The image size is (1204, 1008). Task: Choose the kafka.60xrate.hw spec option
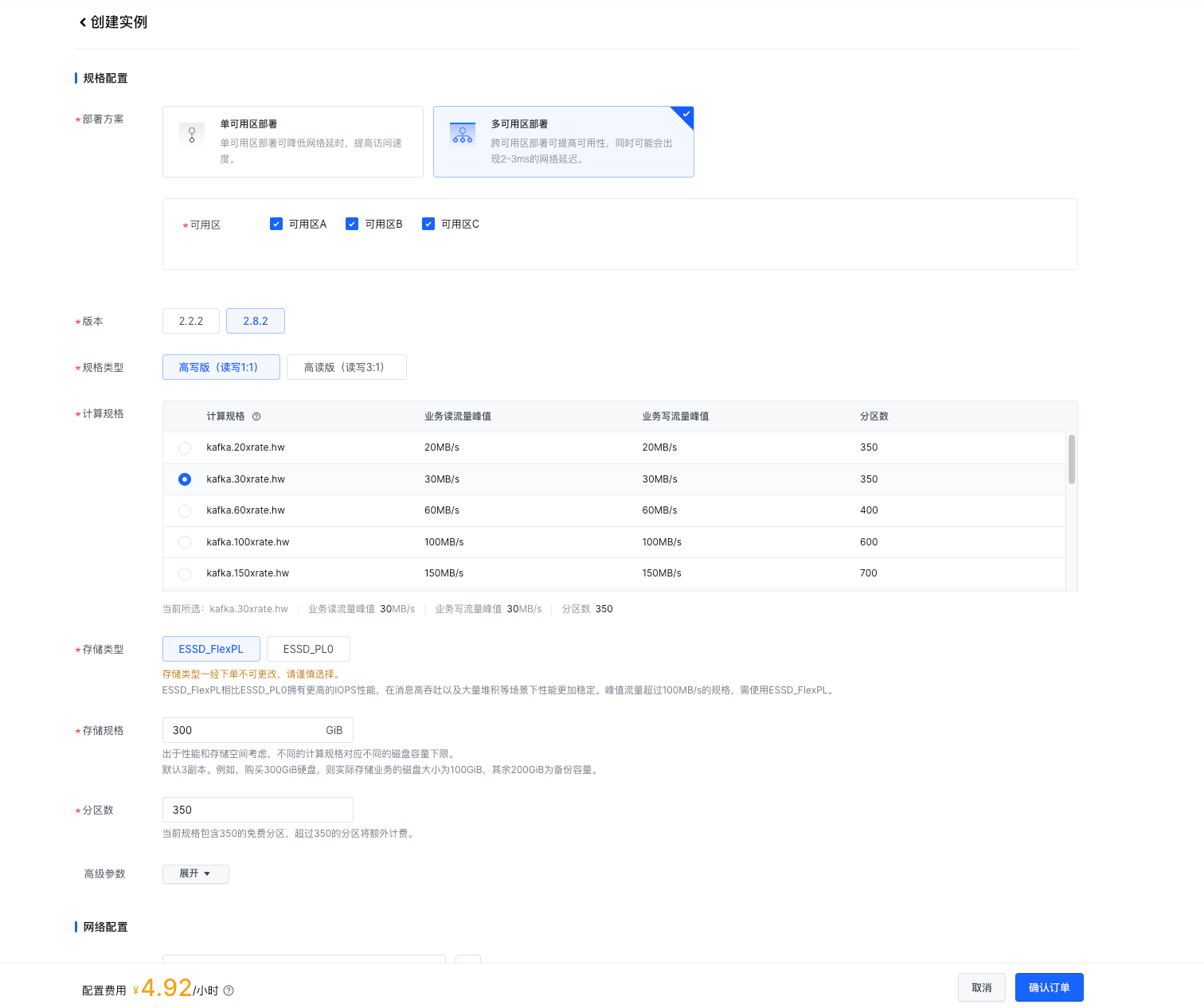[185, 511]
